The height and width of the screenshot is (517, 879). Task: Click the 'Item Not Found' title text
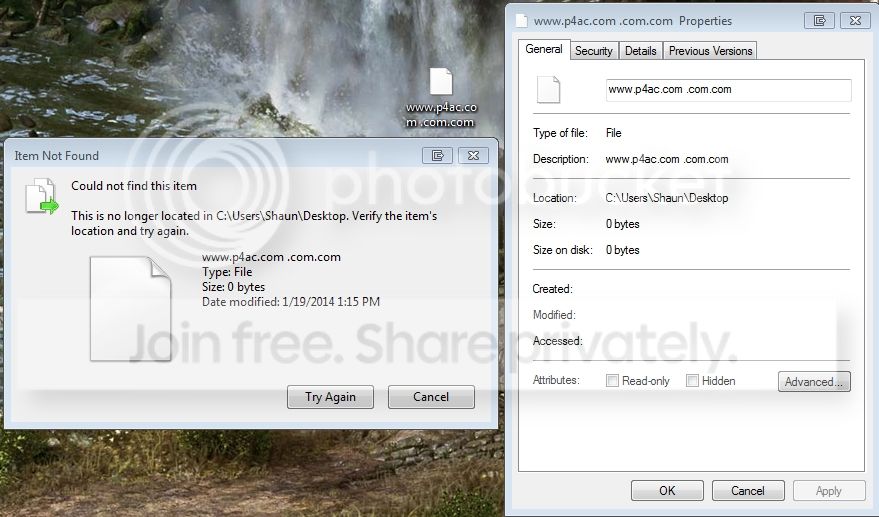pos(57,155)
